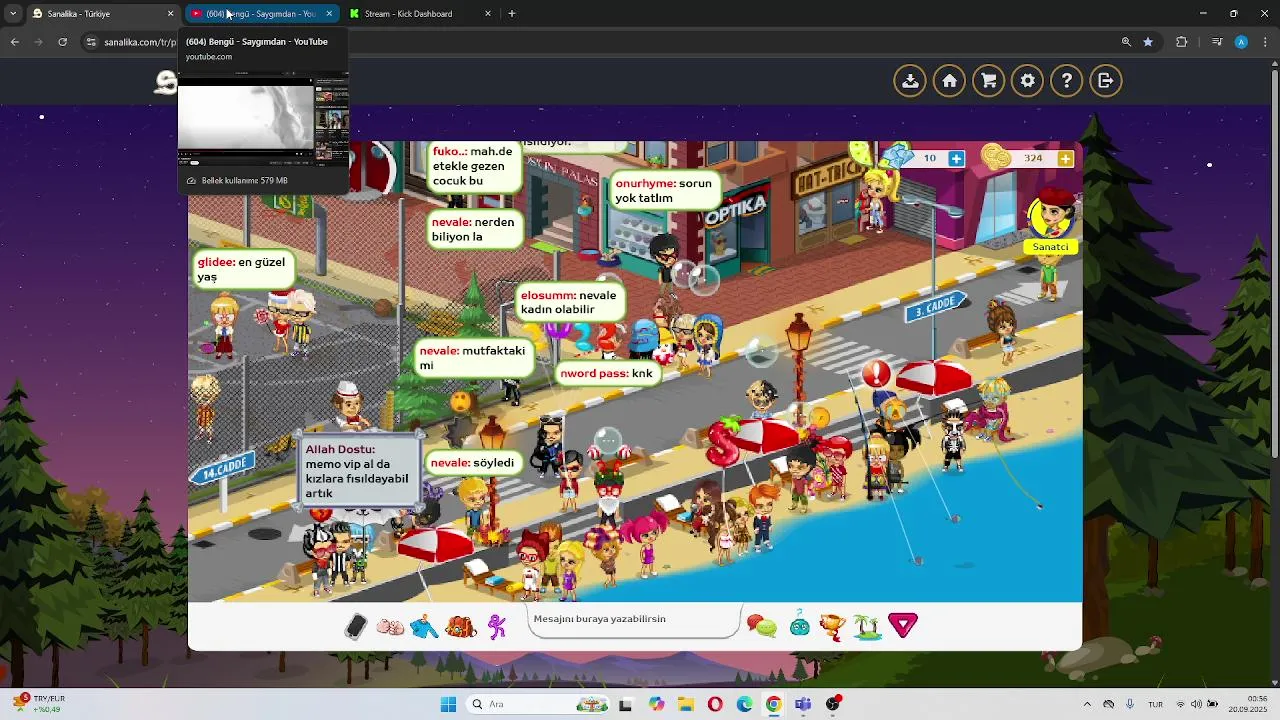Open Microsoft Teams from taskbar
Screen dimensions: 1280x720
tap(803, 704)
